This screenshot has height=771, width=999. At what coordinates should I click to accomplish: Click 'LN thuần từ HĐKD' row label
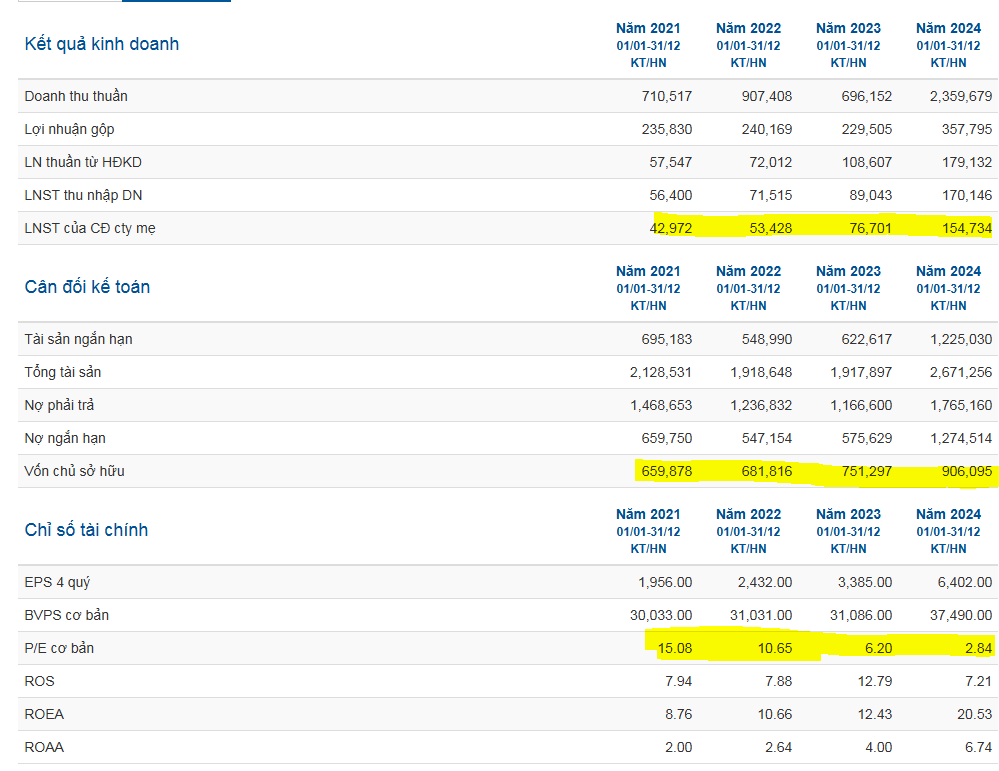point(83,162)
